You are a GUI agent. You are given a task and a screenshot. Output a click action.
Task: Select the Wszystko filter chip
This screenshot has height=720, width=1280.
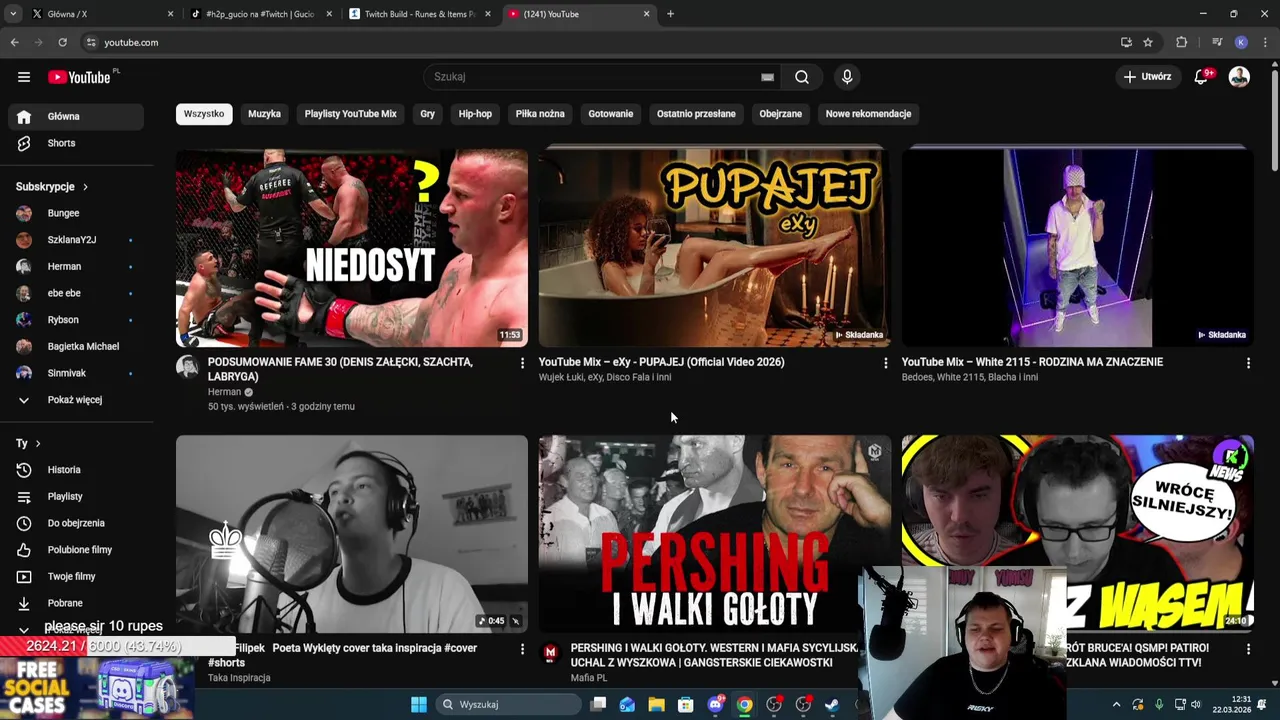click(204, 114)
